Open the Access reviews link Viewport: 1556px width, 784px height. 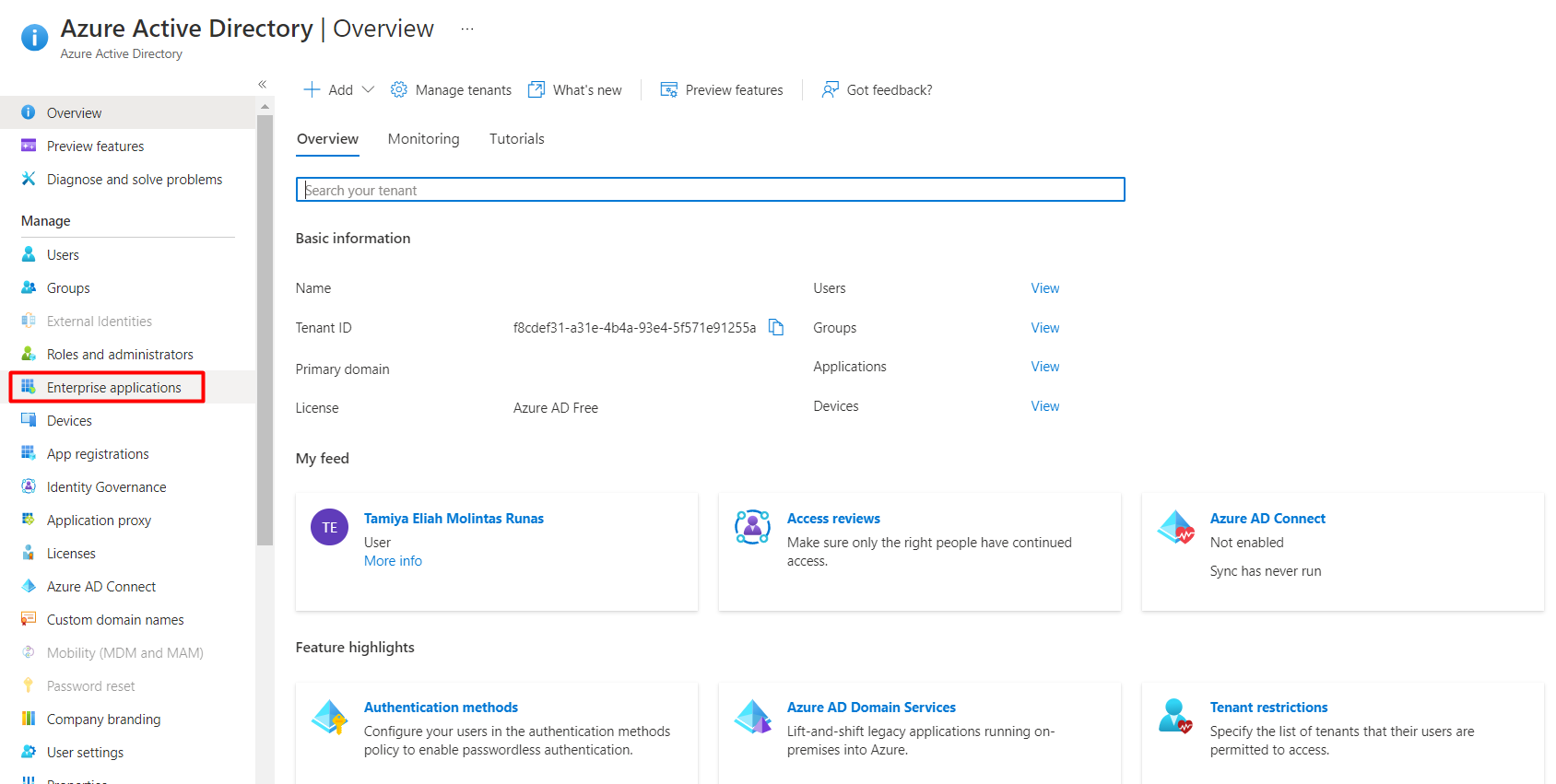tap(833, 519)
